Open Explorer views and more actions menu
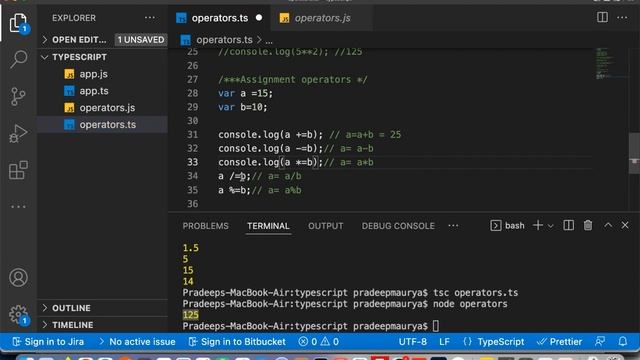Image resolution: width=640 pixels, height=360 pixels. 150,18
